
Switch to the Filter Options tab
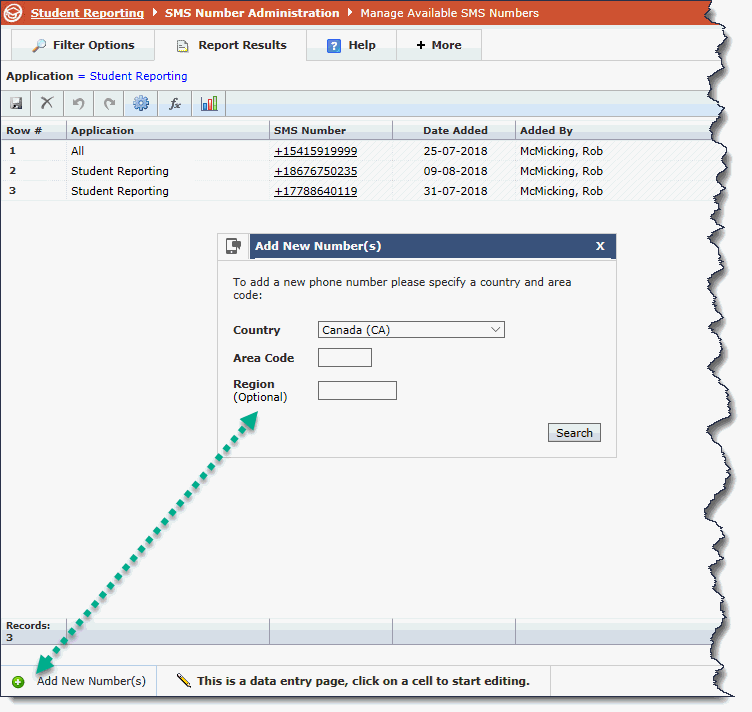83,45
